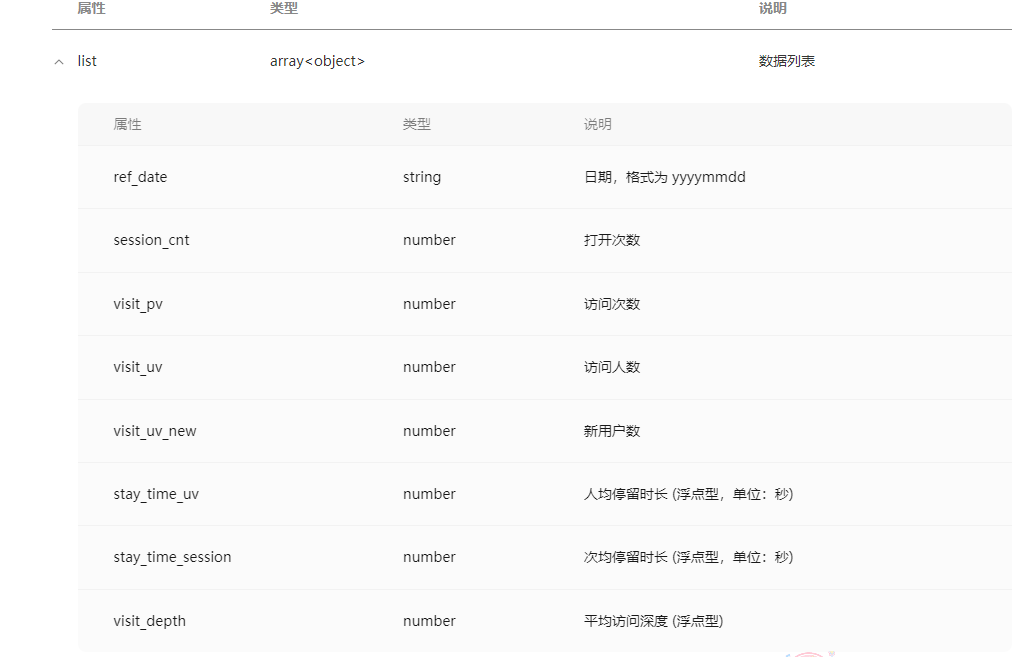The width and height of the screenshot is (1025, 657).
Task: Click 'number' type in session_cnt row
Action: [429, 240]
